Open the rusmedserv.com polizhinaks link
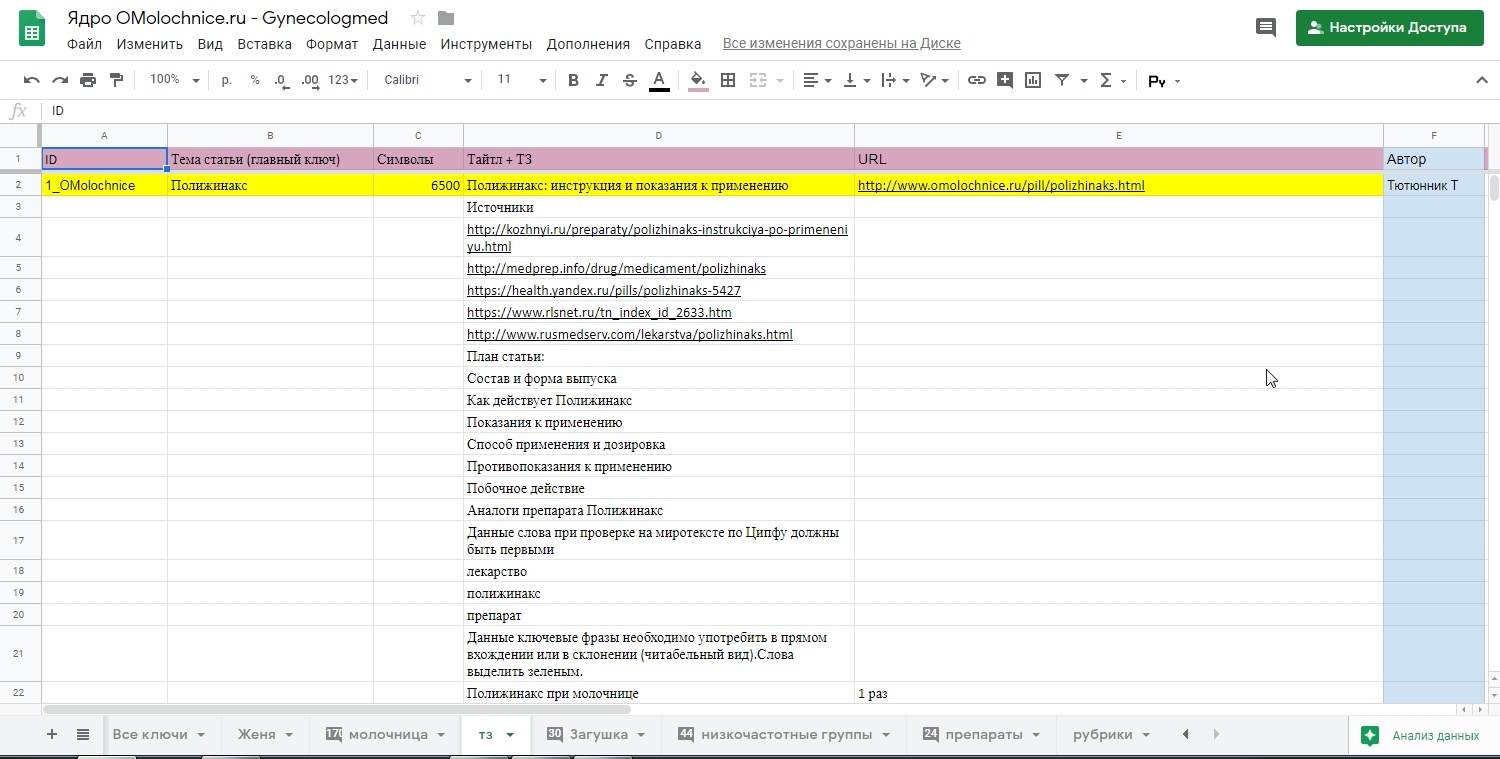1500x759 pixels. click(630, 335)
